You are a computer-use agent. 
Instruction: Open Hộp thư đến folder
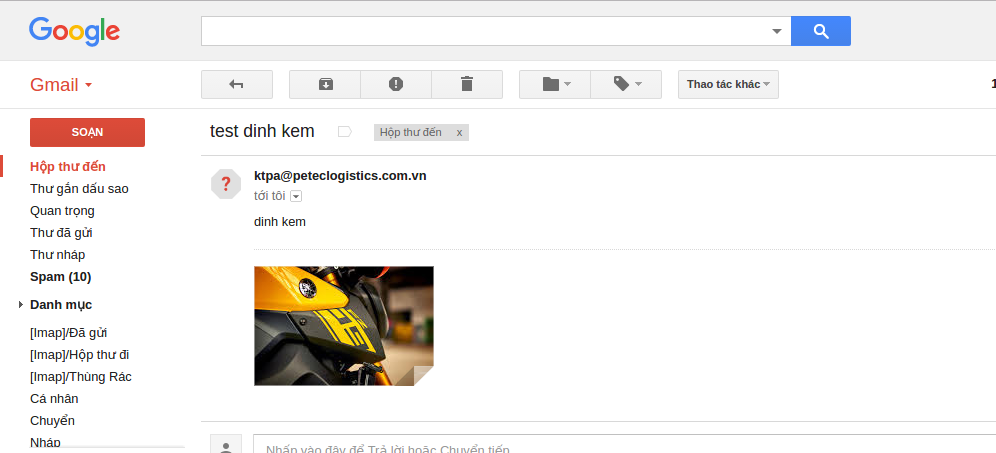coord(68,166)
